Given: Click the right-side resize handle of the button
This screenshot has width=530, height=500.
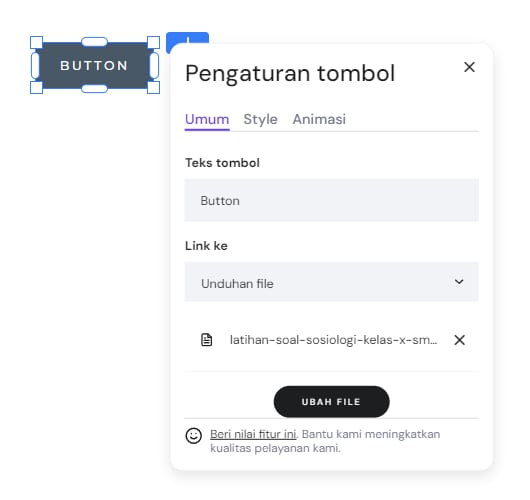Looking at the screenshot, I should point(154,65).
